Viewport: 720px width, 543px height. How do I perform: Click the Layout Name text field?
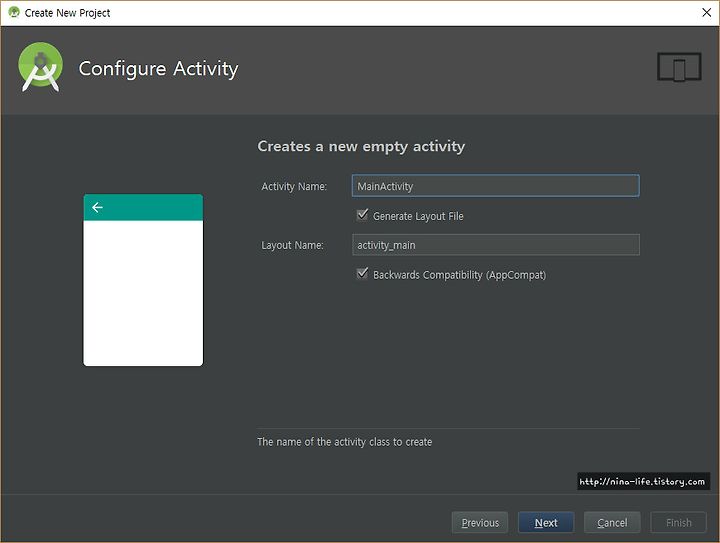pos(495,245)
